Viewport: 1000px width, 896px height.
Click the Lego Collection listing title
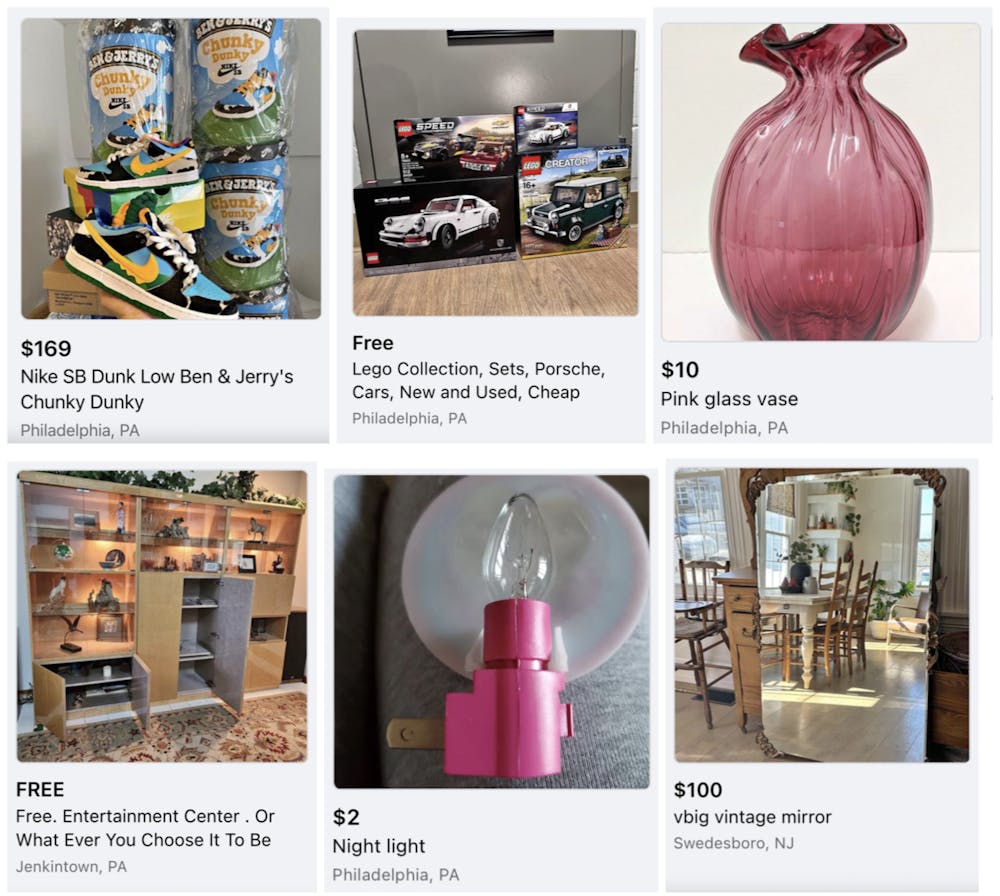click(x=478, y=380)
